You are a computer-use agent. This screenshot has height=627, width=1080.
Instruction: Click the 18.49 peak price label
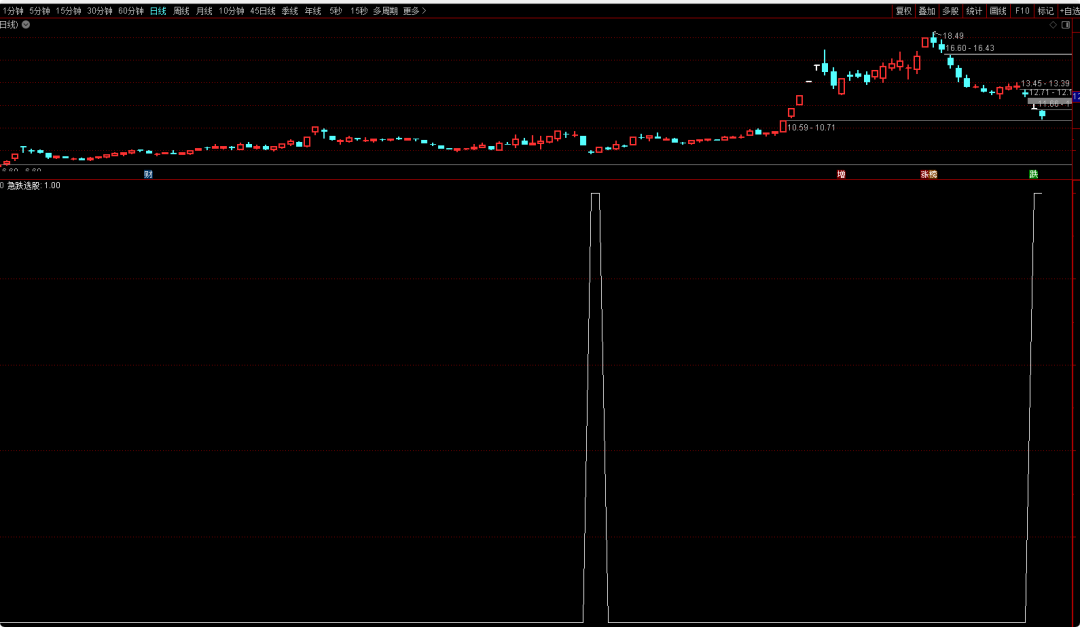click(953, 36)
